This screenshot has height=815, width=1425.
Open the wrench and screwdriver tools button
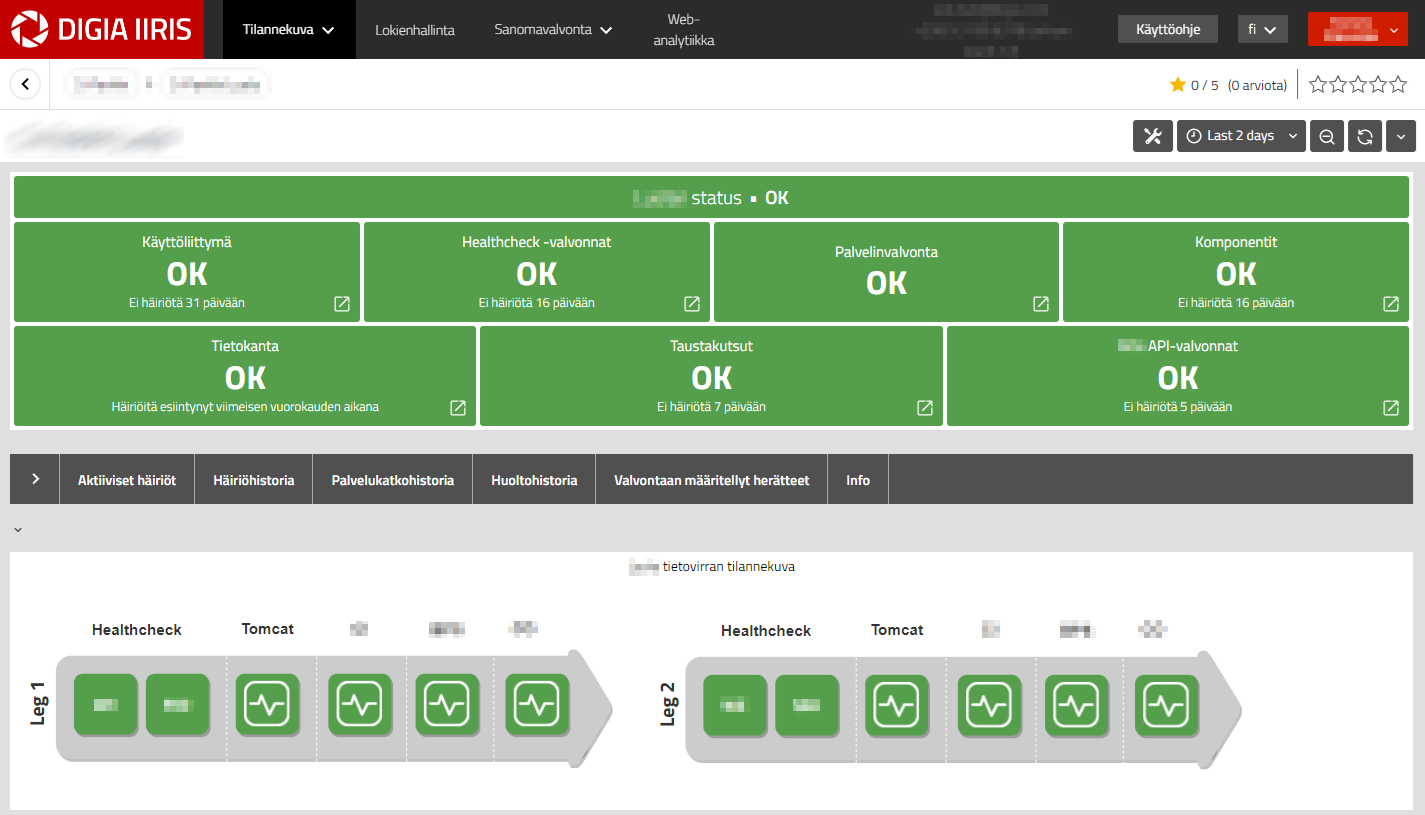[1152, 136]
